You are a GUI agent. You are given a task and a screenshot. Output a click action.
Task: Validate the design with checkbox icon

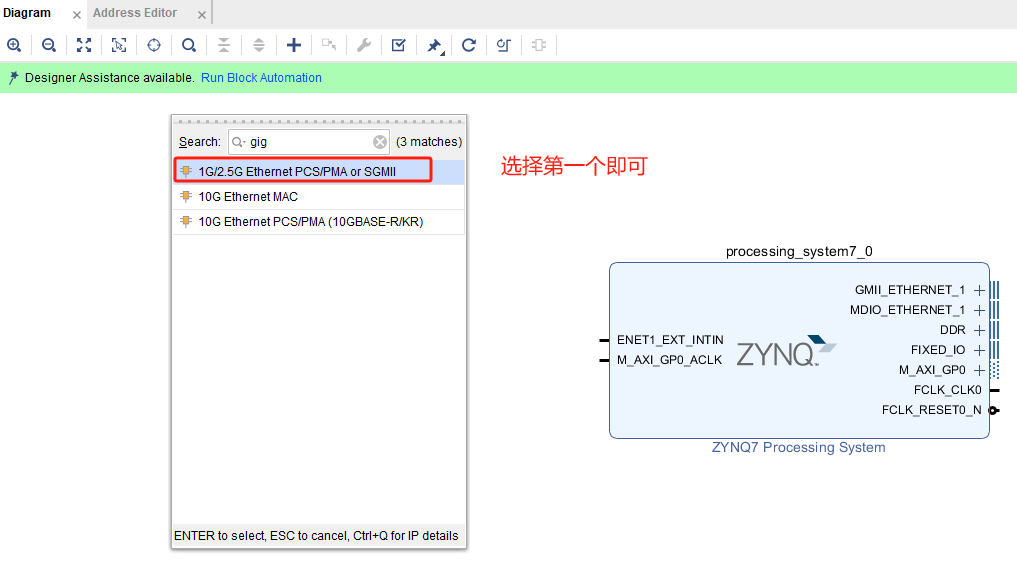[x=399, y=45]
